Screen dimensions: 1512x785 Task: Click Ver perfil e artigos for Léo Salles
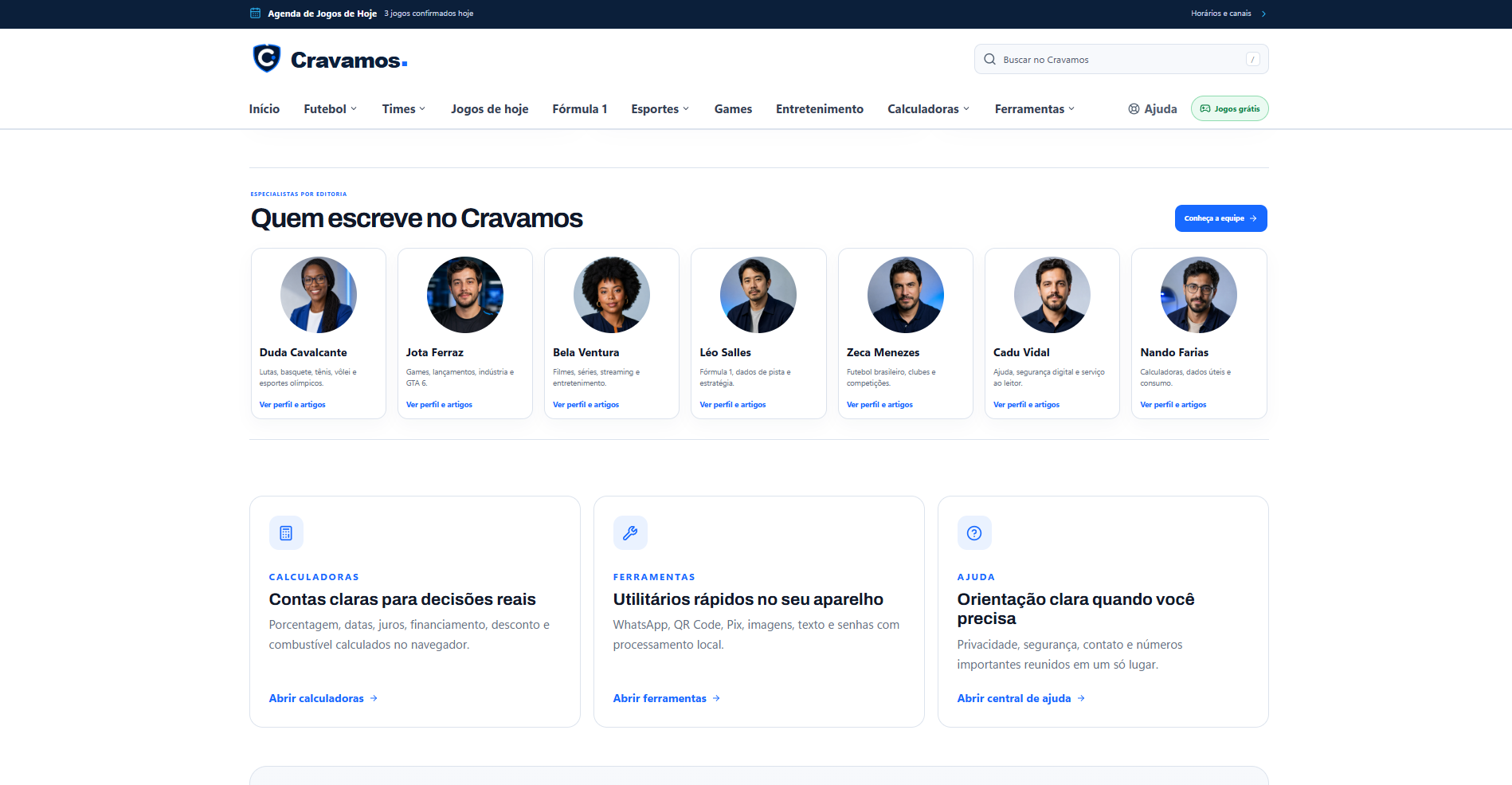(x=733, y=405)
